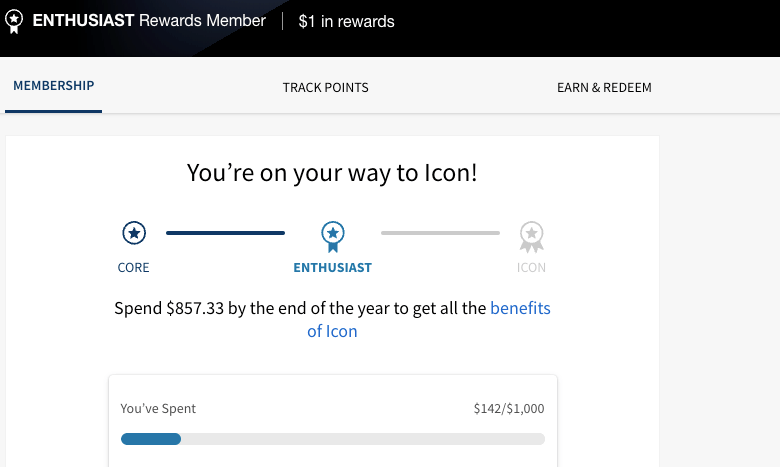Click the CORE tier label
Image resolution: width=780 pixels, height=467 pixels.
click(133, 268)
